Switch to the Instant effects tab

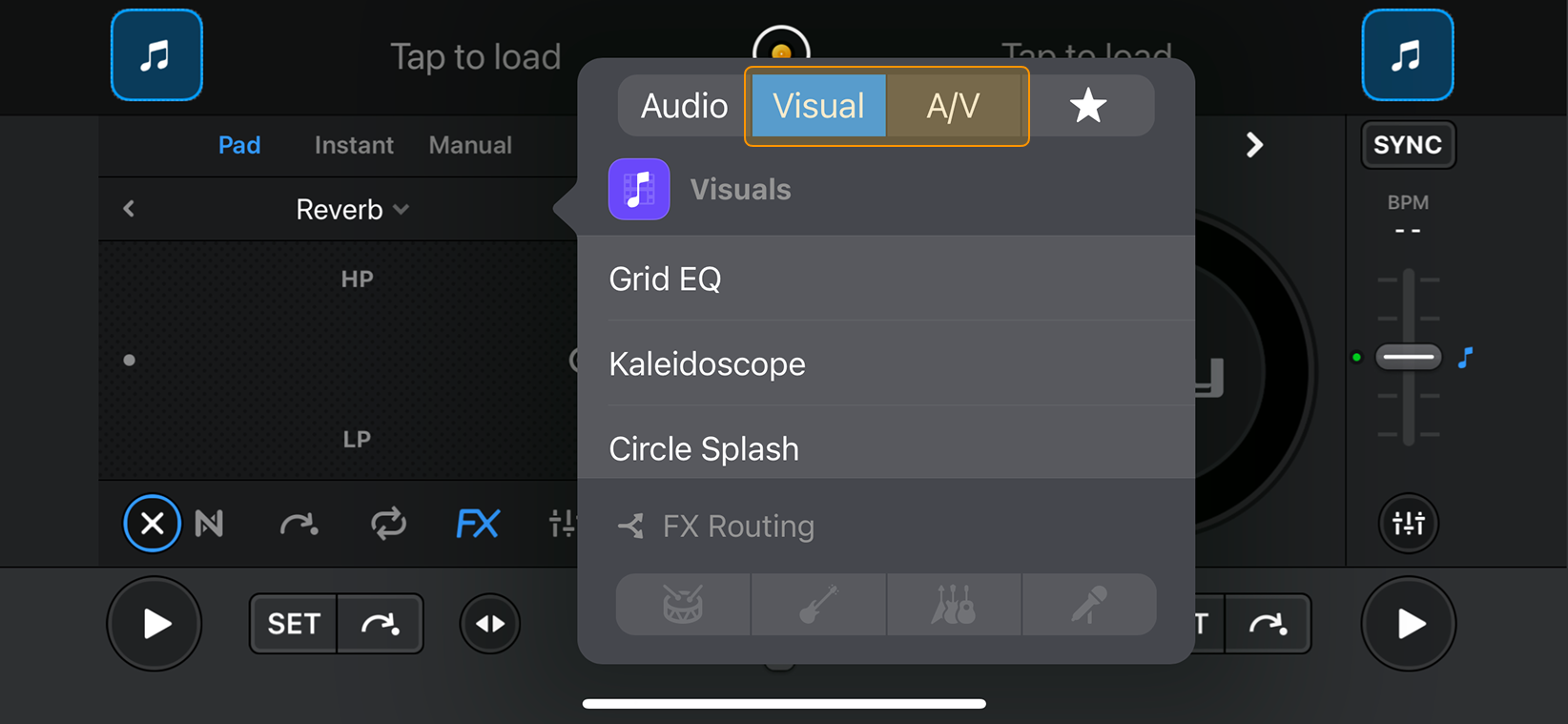point(354,144)
